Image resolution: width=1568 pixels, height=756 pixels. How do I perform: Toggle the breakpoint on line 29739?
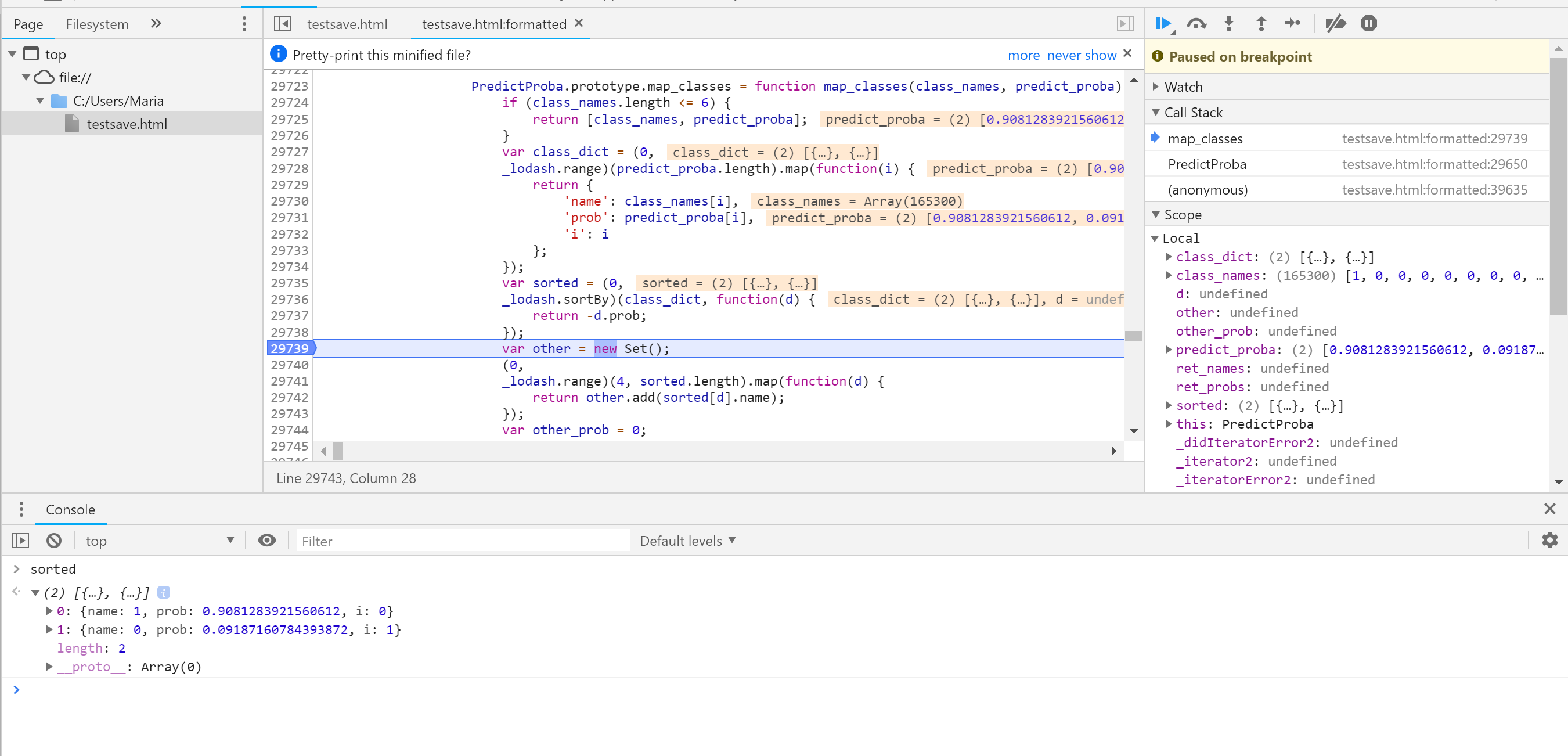290,348
